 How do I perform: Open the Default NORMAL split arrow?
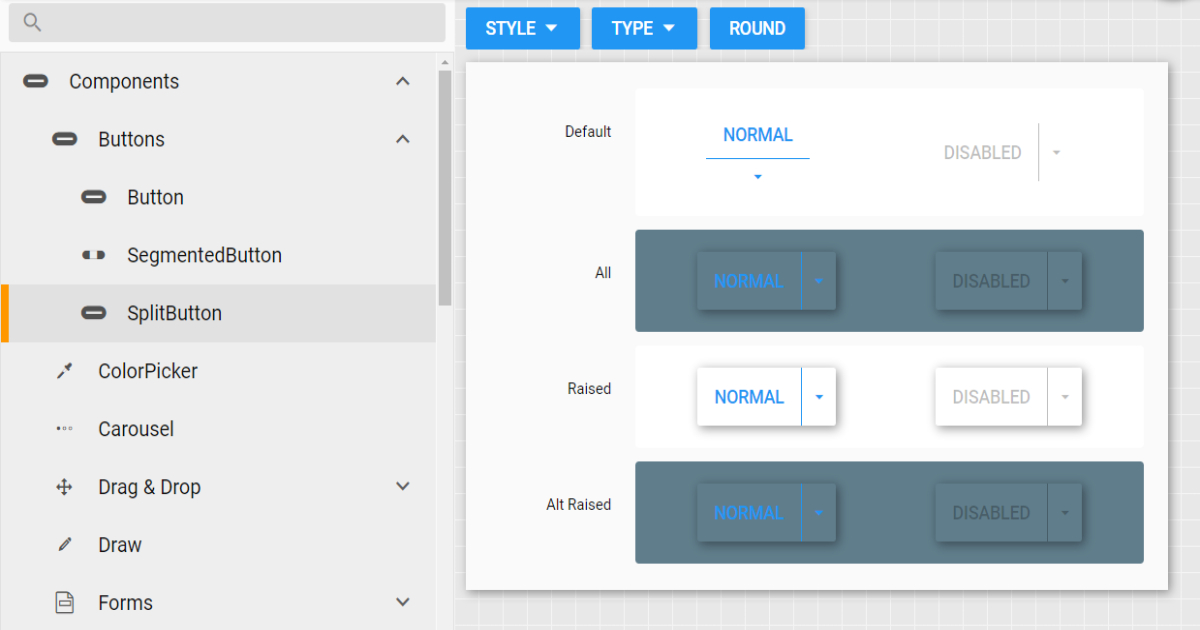point(758,177)
